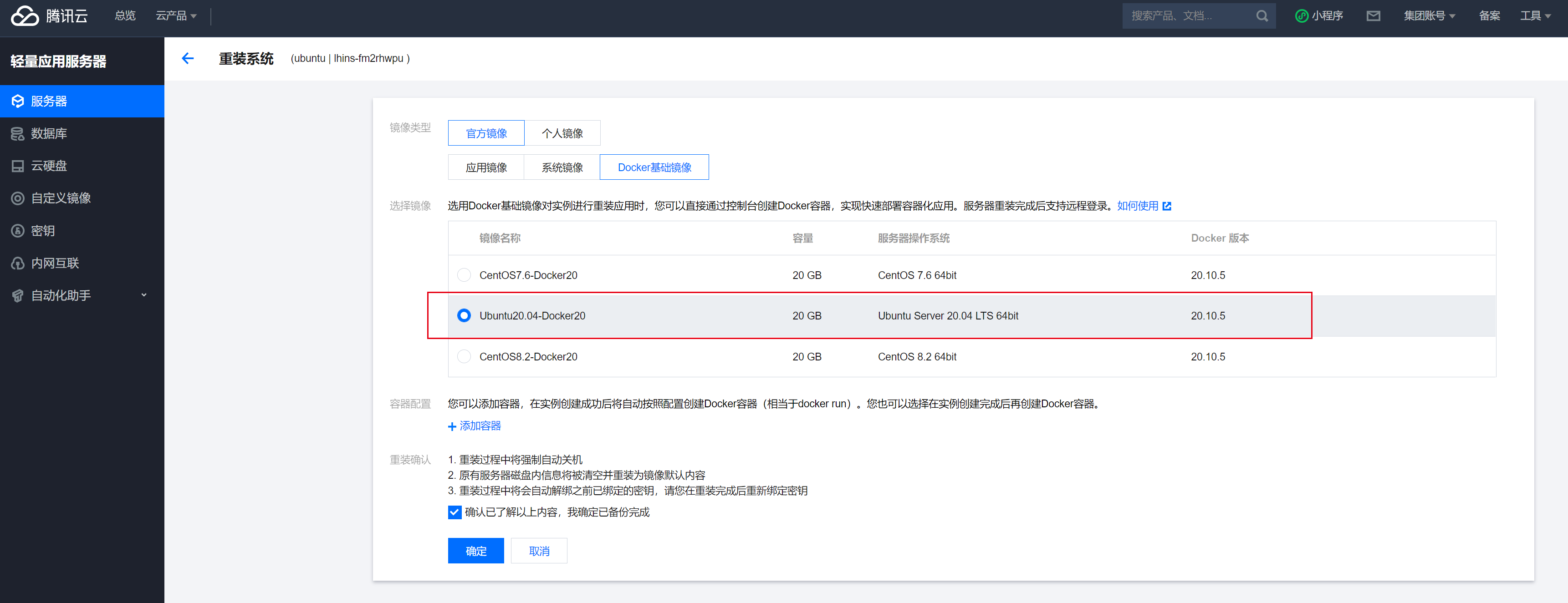
Task: Click the 服务器操作系统 column header
Action: (914, 238)
